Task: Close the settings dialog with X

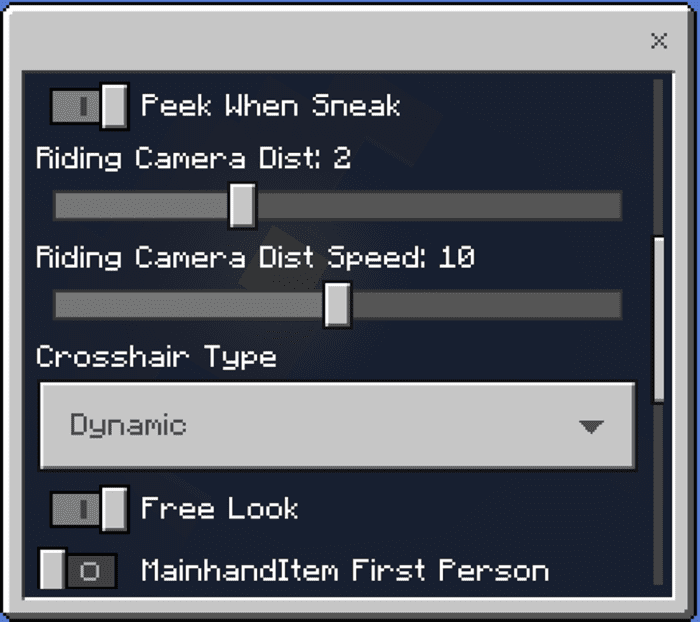Action: click(659, 41)
